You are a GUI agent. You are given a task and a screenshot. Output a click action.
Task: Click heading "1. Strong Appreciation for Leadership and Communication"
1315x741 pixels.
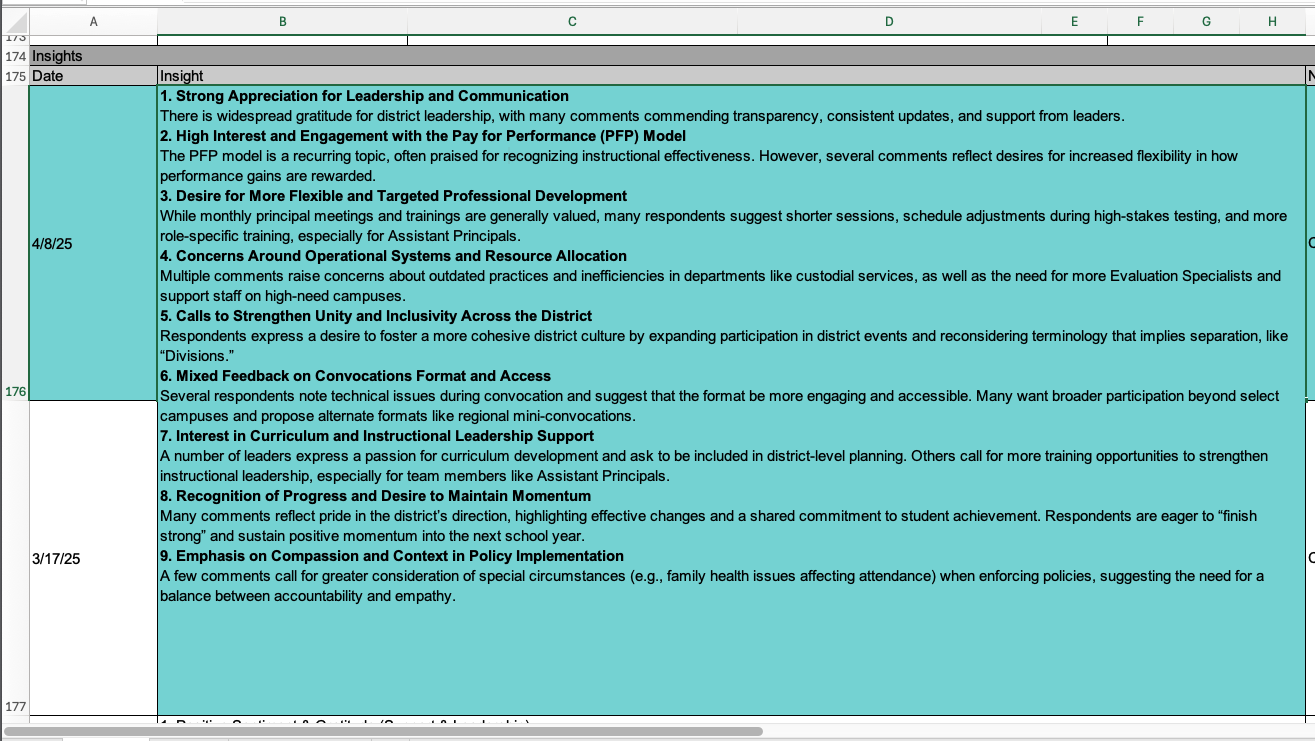pos(364,96)
